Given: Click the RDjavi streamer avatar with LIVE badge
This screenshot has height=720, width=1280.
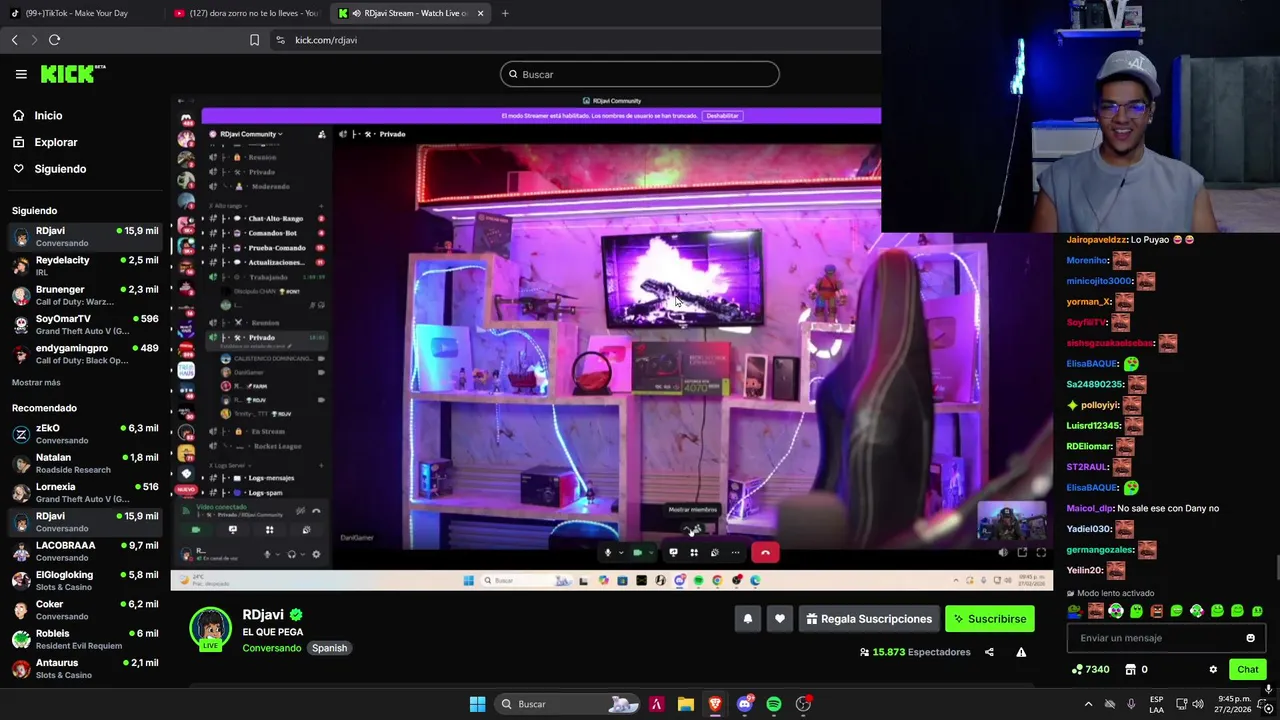Looking at the screenshot, I should pos(211,629).
